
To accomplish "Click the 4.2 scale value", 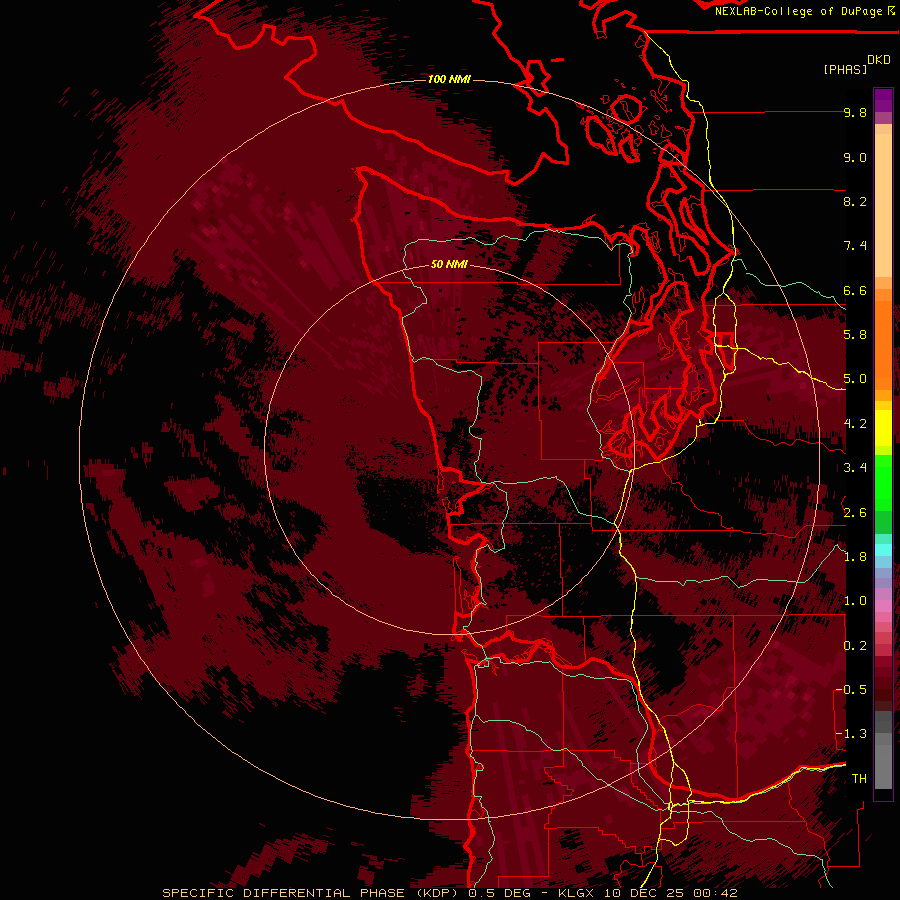I will pyautogui.click(x=855, y=424).
